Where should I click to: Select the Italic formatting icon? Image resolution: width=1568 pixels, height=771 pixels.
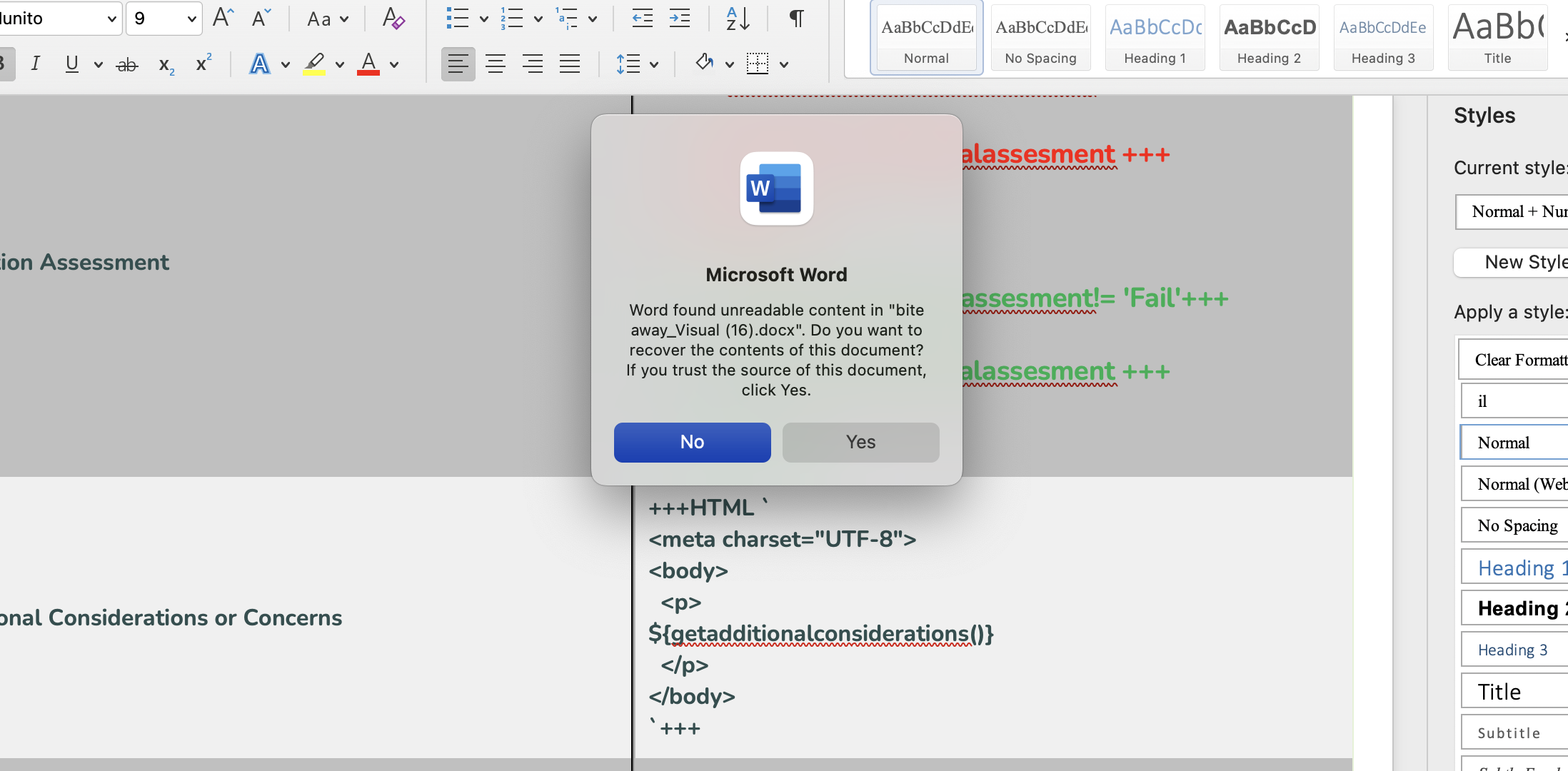click(x=36, y=64)
